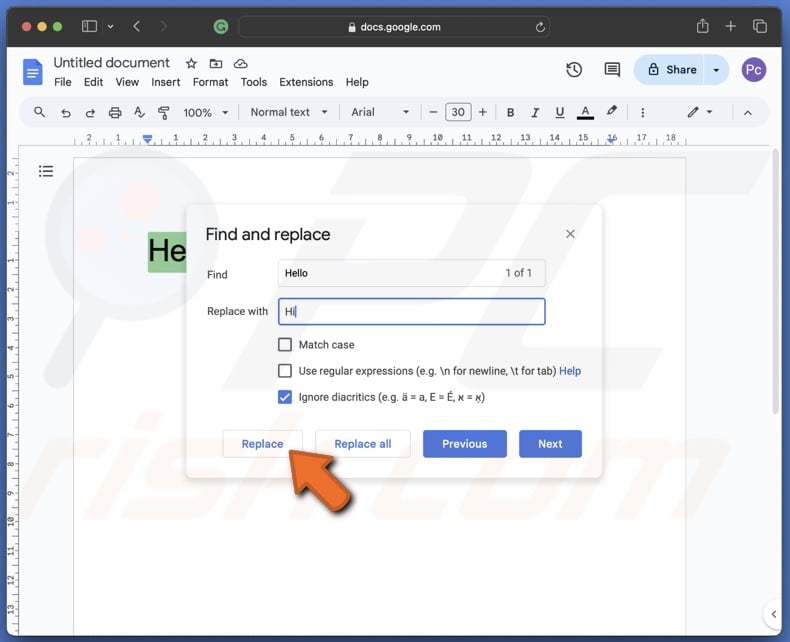Redo the last action
790x642 pixels.
coord(90,112)
